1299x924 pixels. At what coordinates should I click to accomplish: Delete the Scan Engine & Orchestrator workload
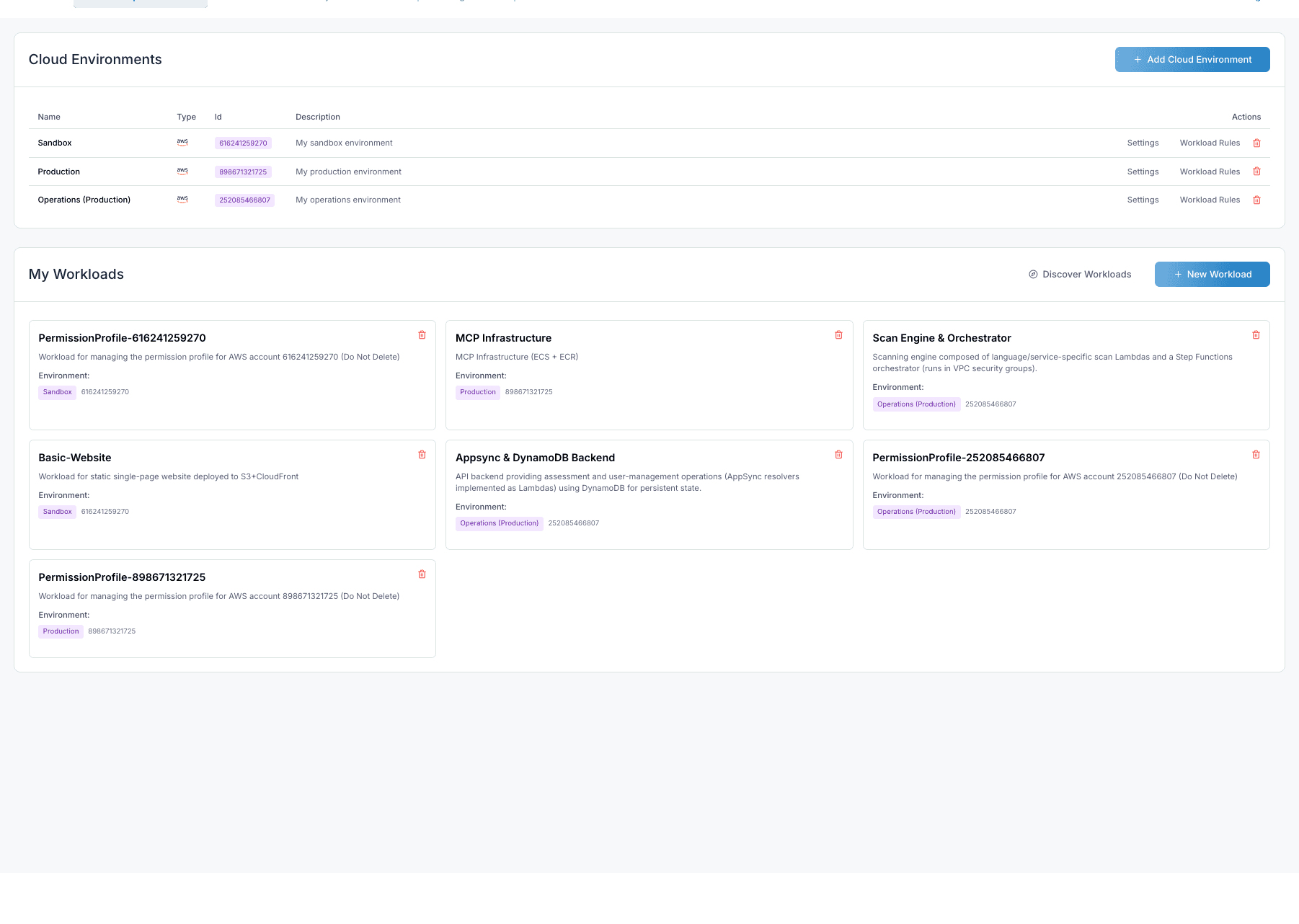pos(1256,334)
